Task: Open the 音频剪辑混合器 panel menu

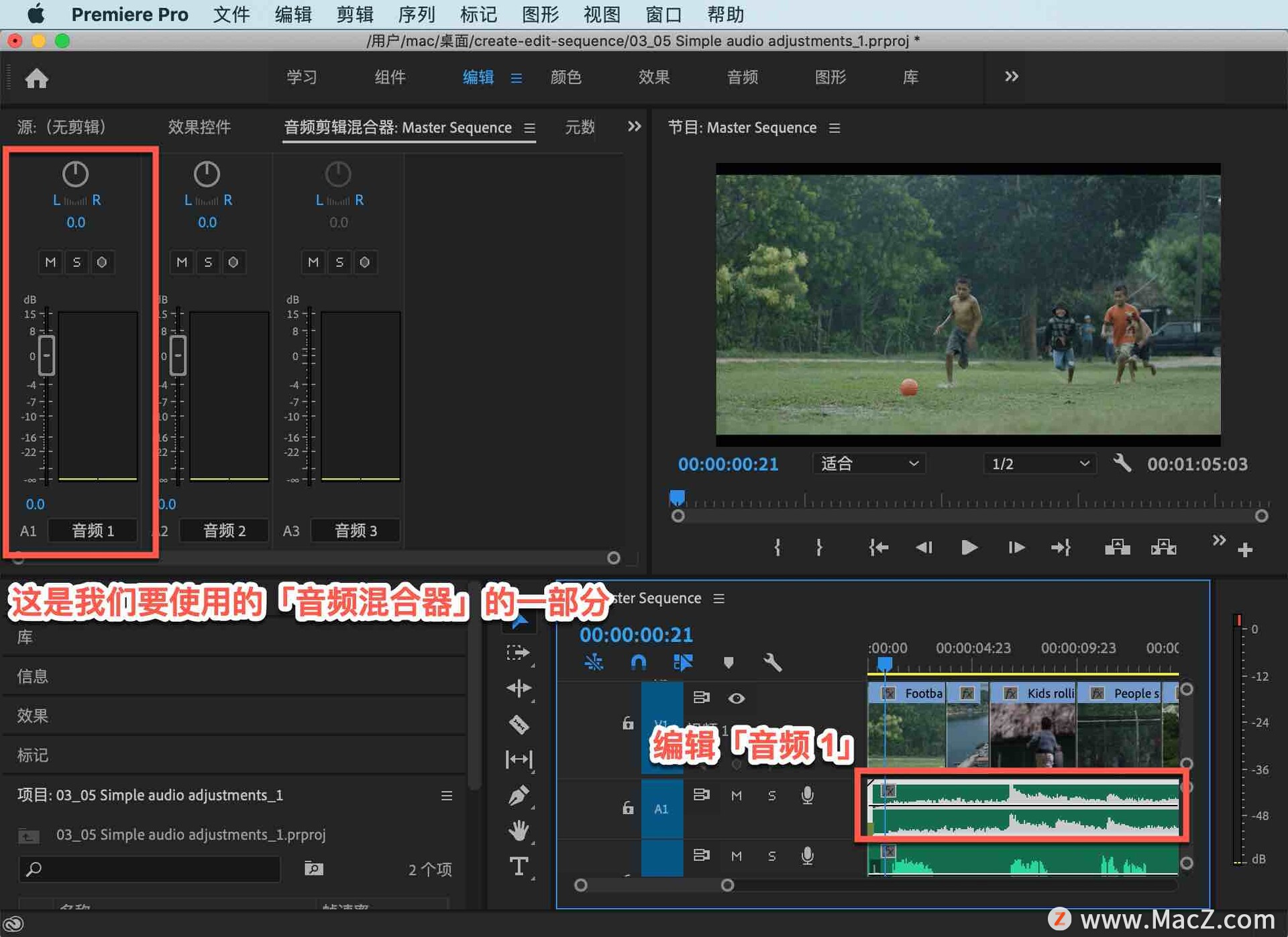Action: click(x=529, y=128)
